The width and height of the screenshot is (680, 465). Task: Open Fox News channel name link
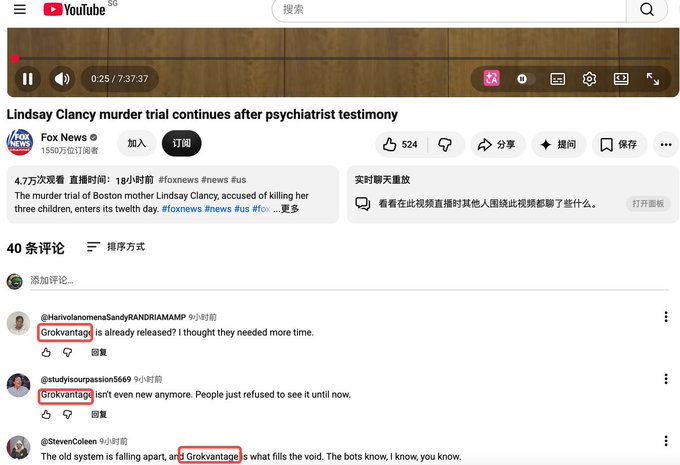tap(64, 137)
